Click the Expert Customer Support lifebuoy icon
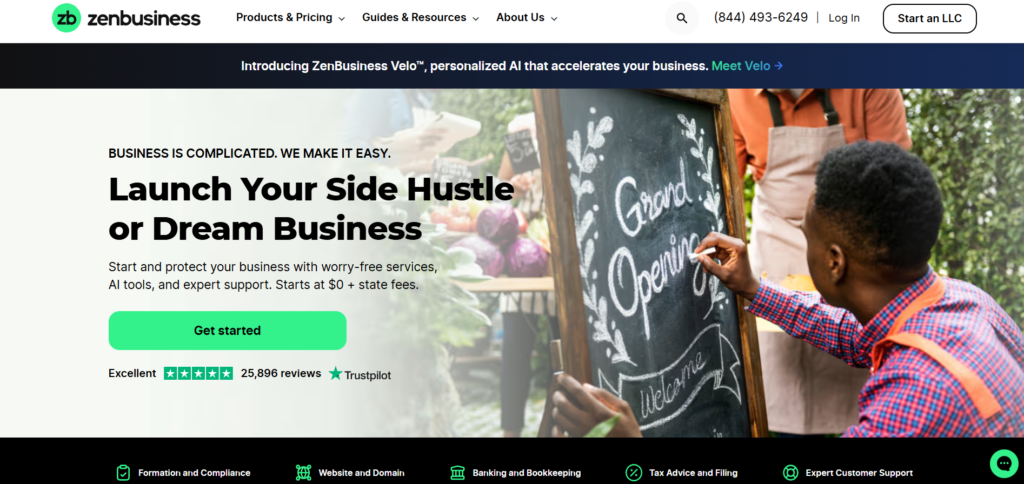Image resolution: width=1024 pixels, height=484 pixels. tap(790, 472)
